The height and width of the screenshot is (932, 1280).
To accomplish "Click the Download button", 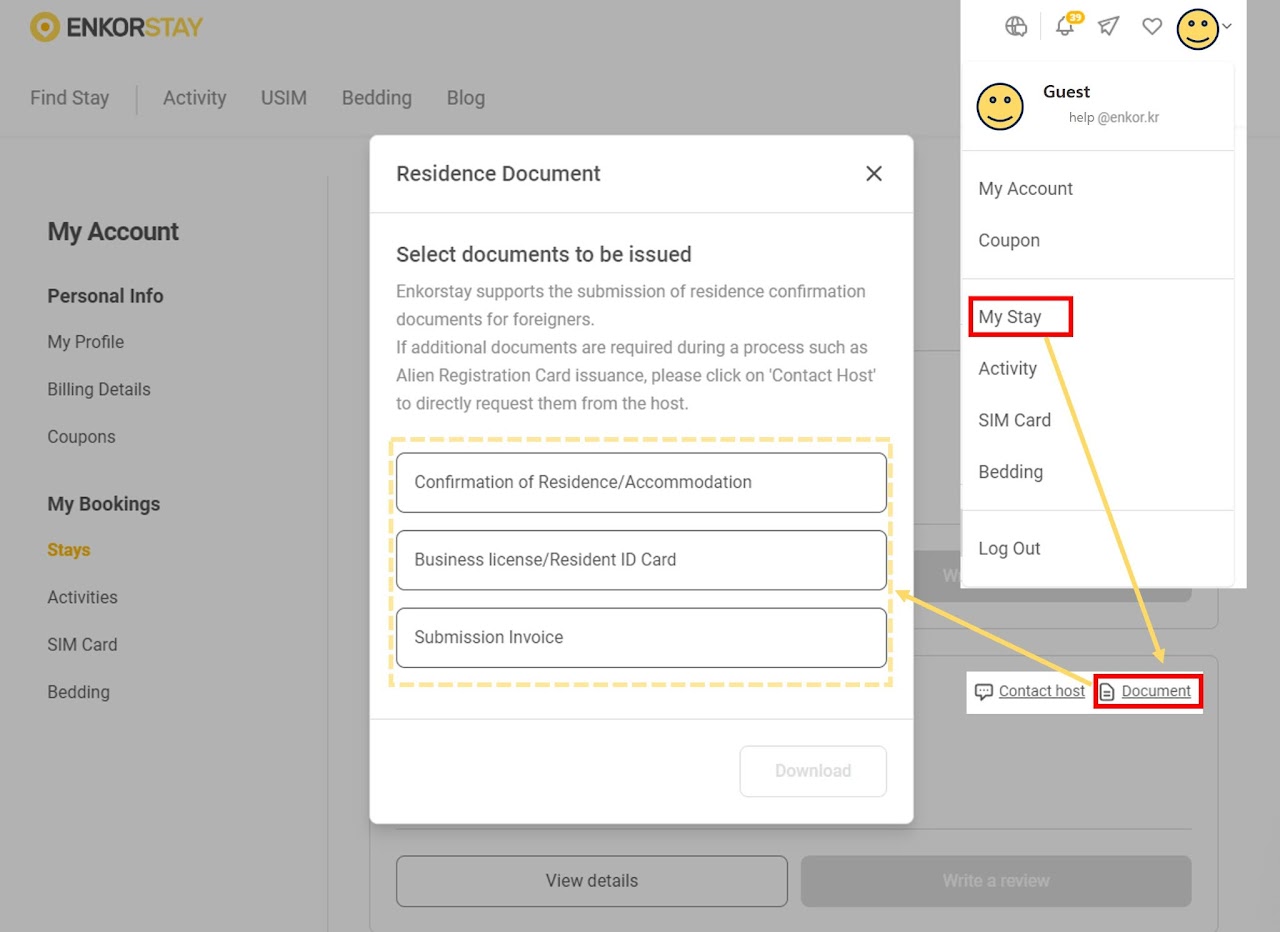I will click(x=813, y=771).
